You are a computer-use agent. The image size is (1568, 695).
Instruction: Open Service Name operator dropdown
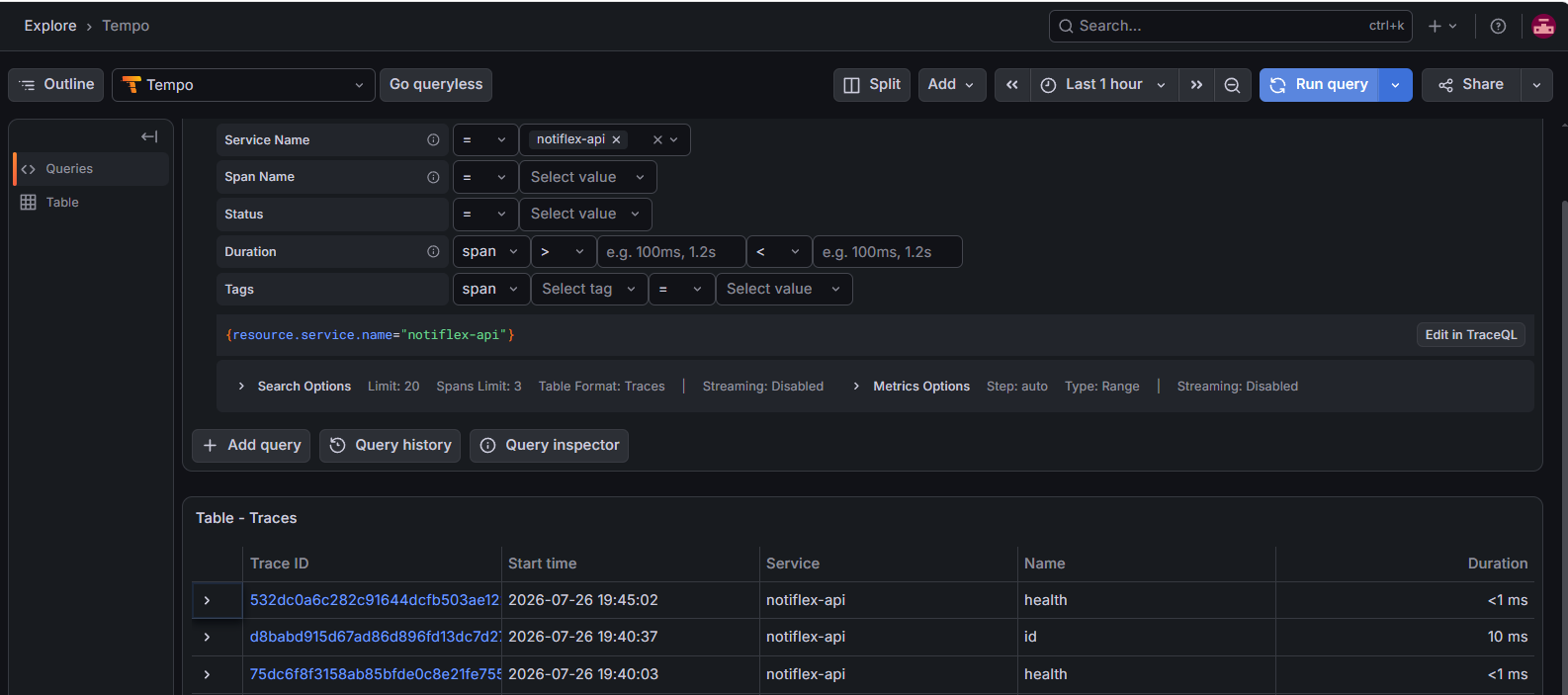(485, 140)
